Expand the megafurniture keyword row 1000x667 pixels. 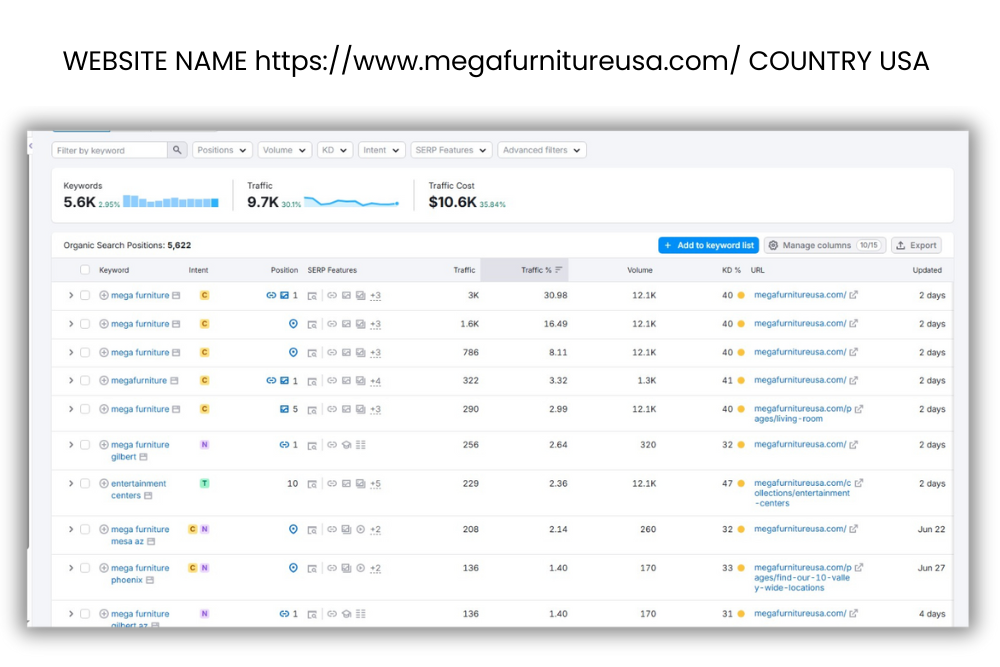click(x=71, y=381)
